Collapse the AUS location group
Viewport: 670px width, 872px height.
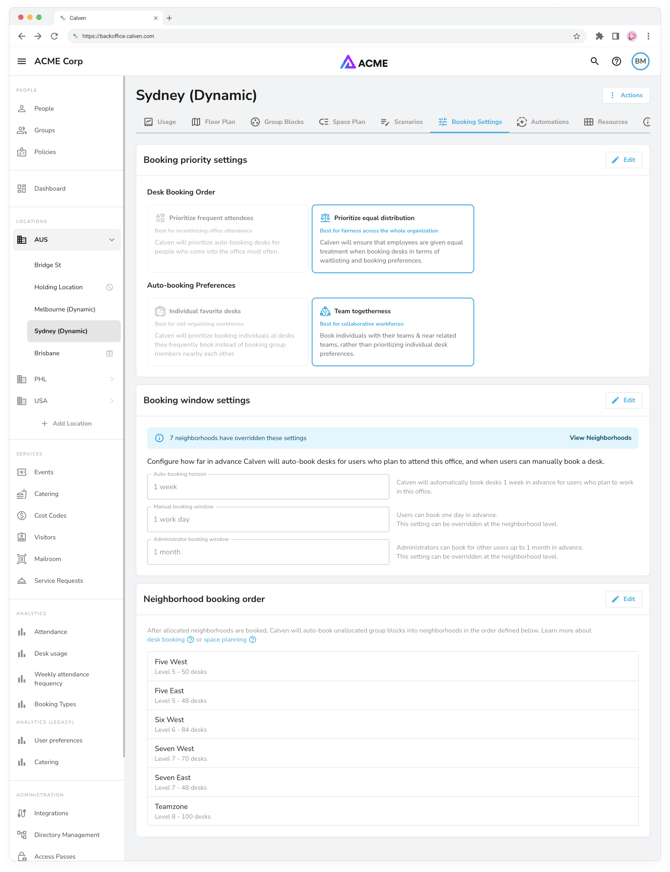[x=111, y=240]
